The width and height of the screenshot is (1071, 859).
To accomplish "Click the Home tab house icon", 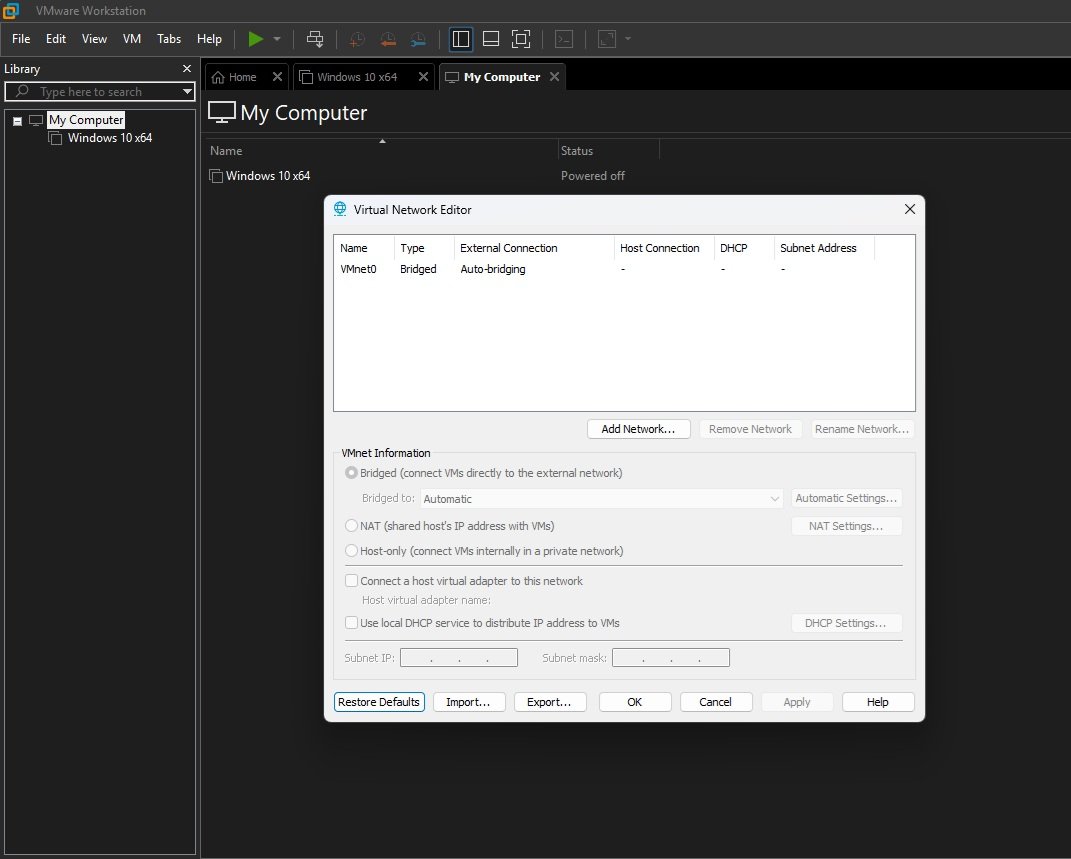I will 218,77.
